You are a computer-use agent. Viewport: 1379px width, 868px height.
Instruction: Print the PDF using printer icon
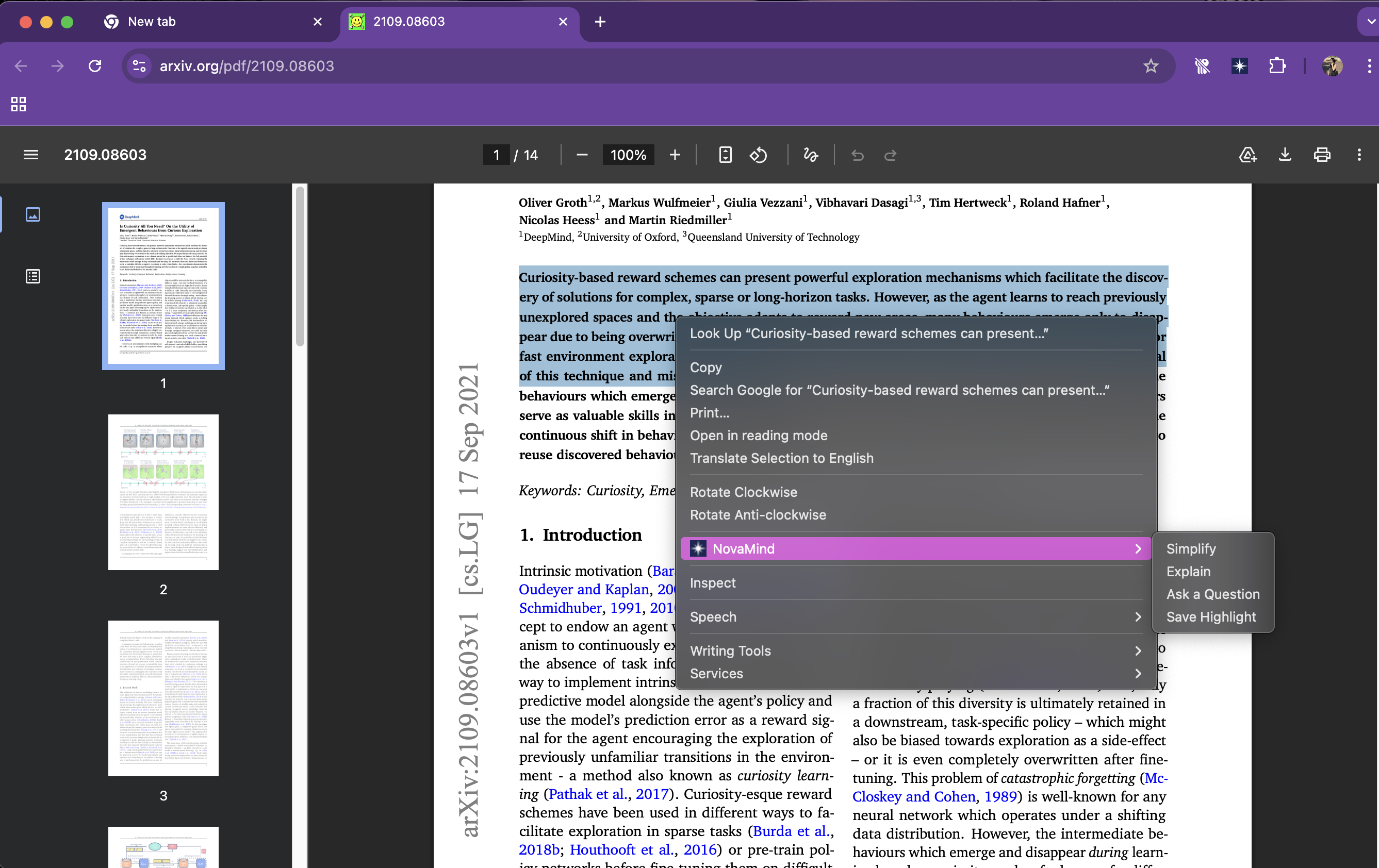point(1322,155)
